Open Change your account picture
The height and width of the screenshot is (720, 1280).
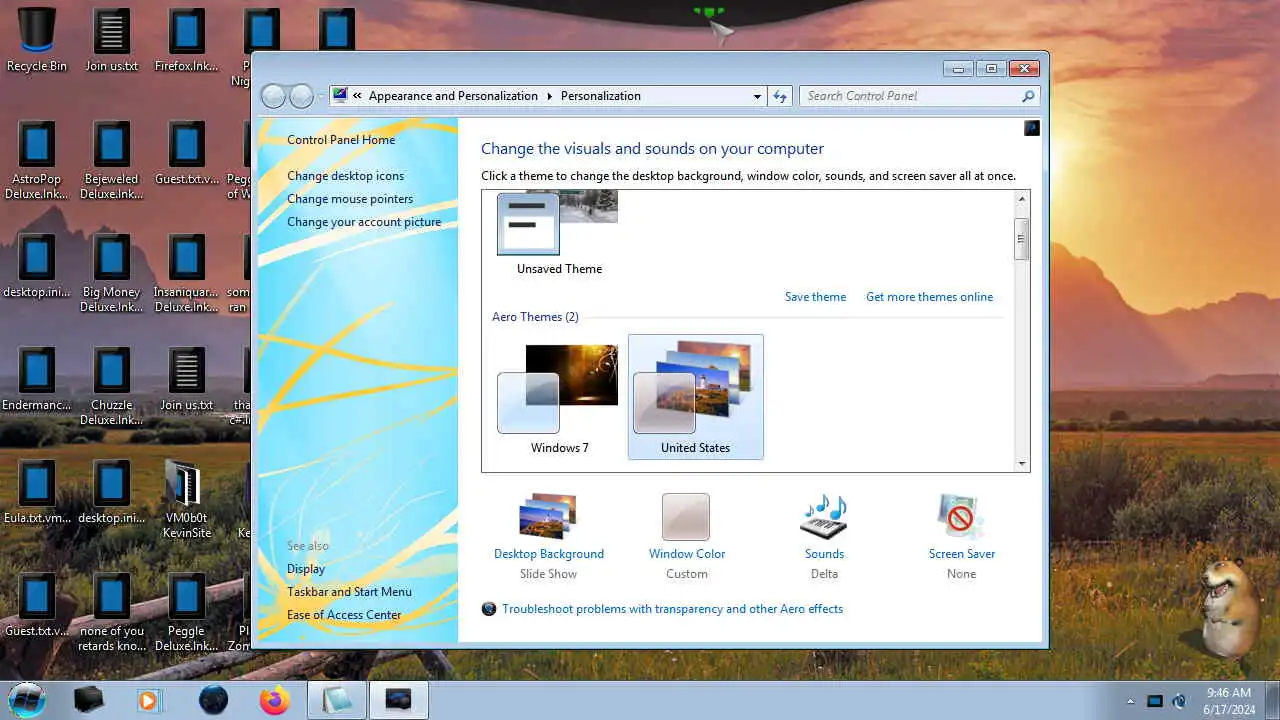[364, 222]
